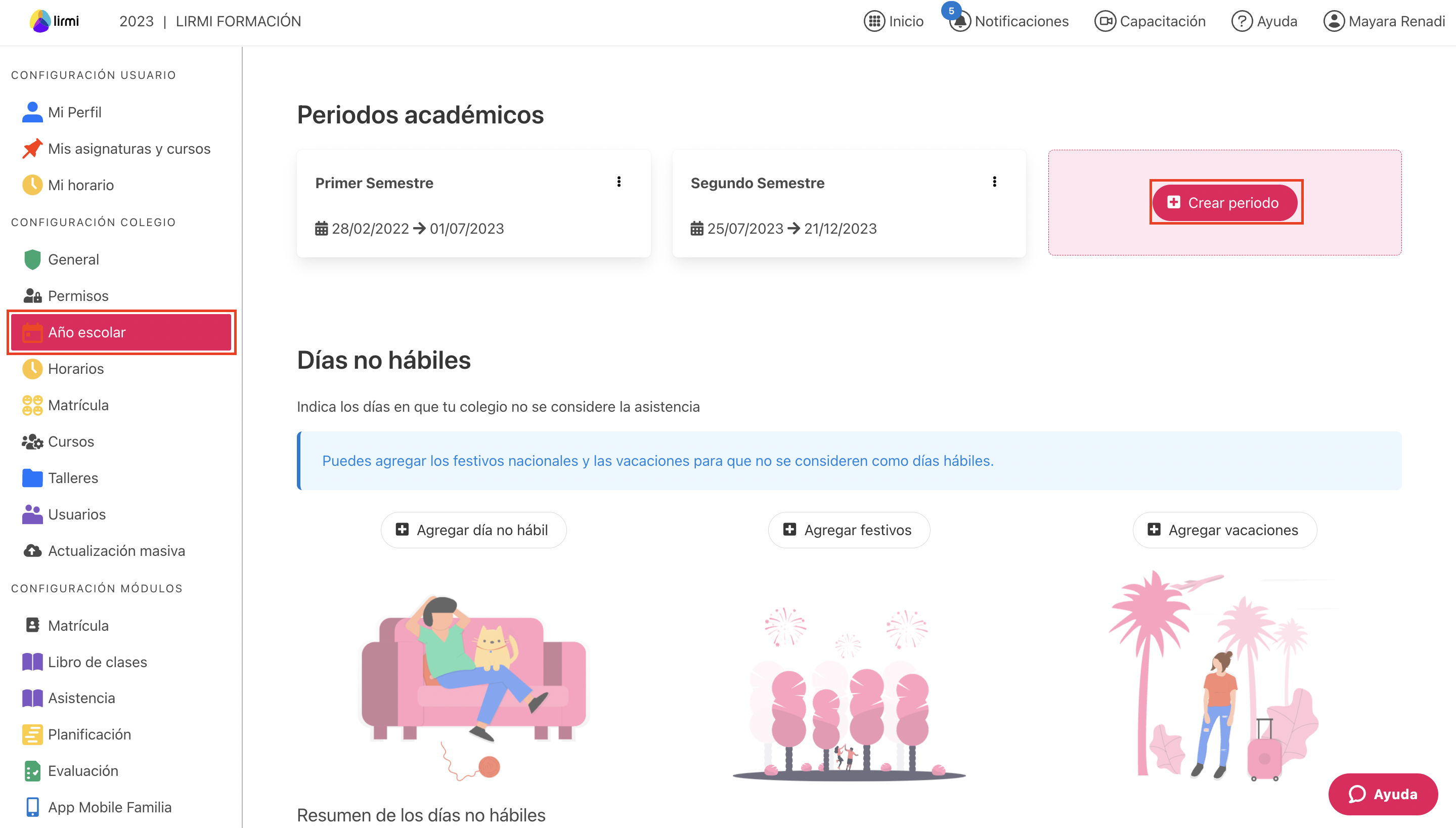Viewport: 1456px width, 828px height.
Task: Go to Inicio in the top bar
Action: point(894,21)
